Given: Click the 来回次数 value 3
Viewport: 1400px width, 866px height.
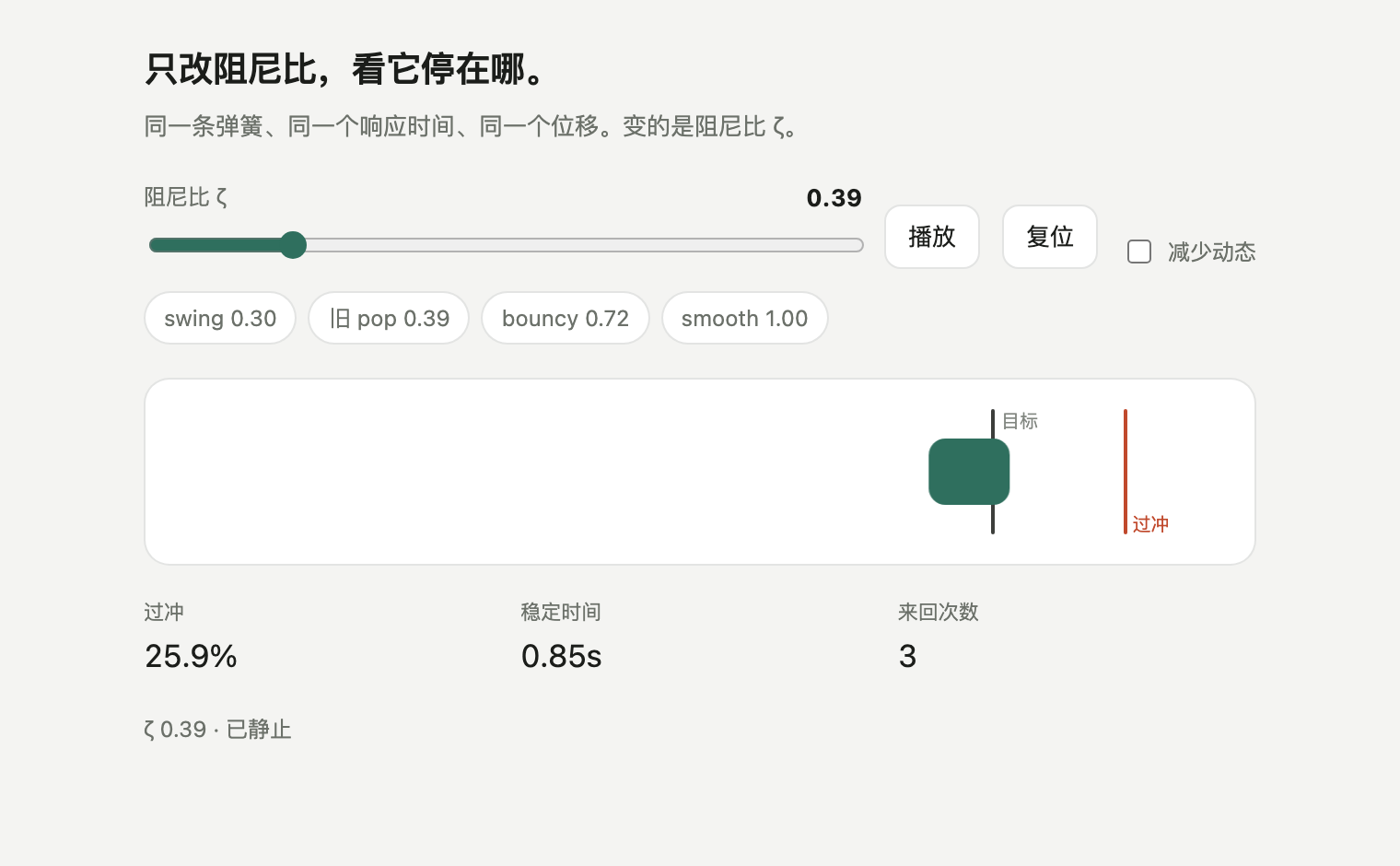Looking at the screenshot, I should click(x=907, y=656).
